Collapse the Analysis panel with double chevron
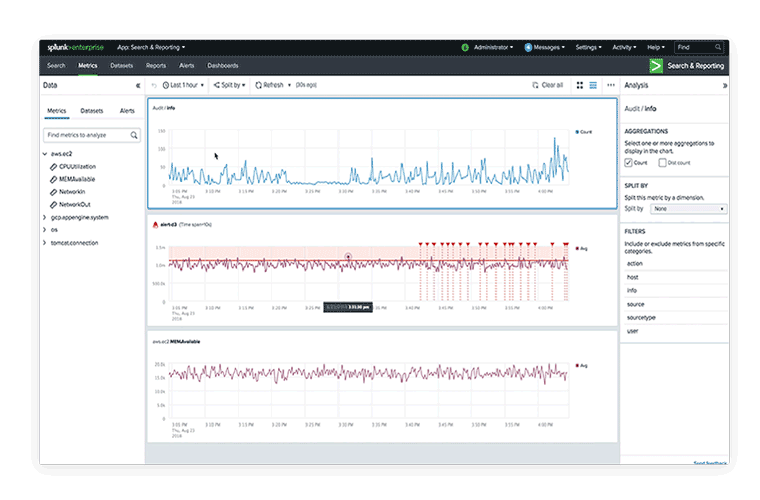 725,86
